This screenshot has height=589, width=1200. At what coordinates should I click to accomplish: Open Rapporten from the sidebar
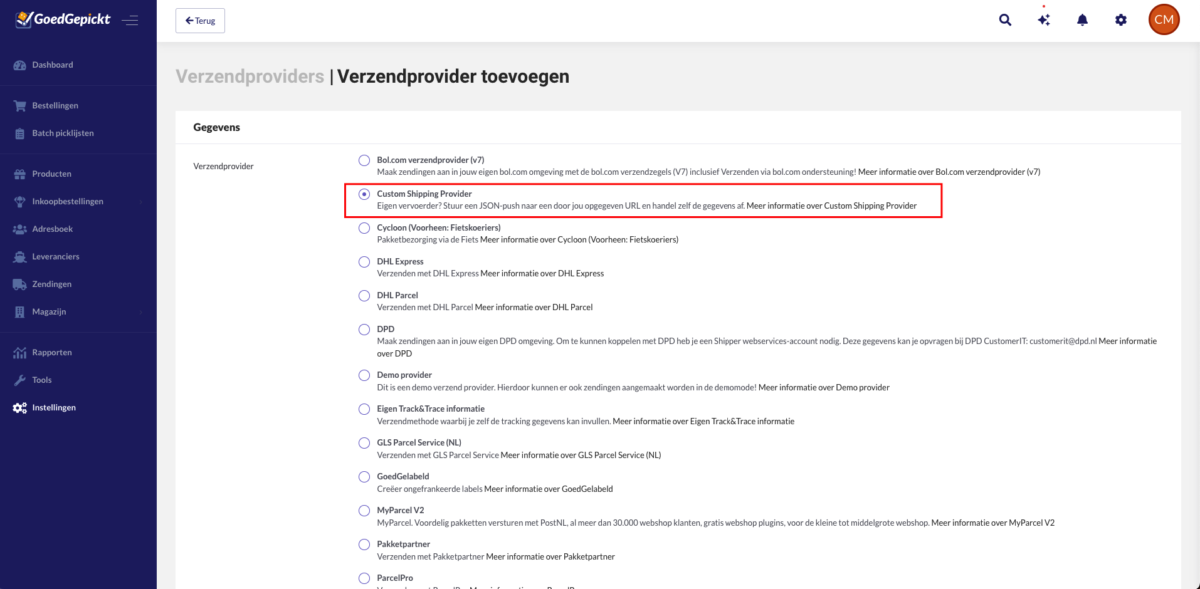tap(51, 352)
